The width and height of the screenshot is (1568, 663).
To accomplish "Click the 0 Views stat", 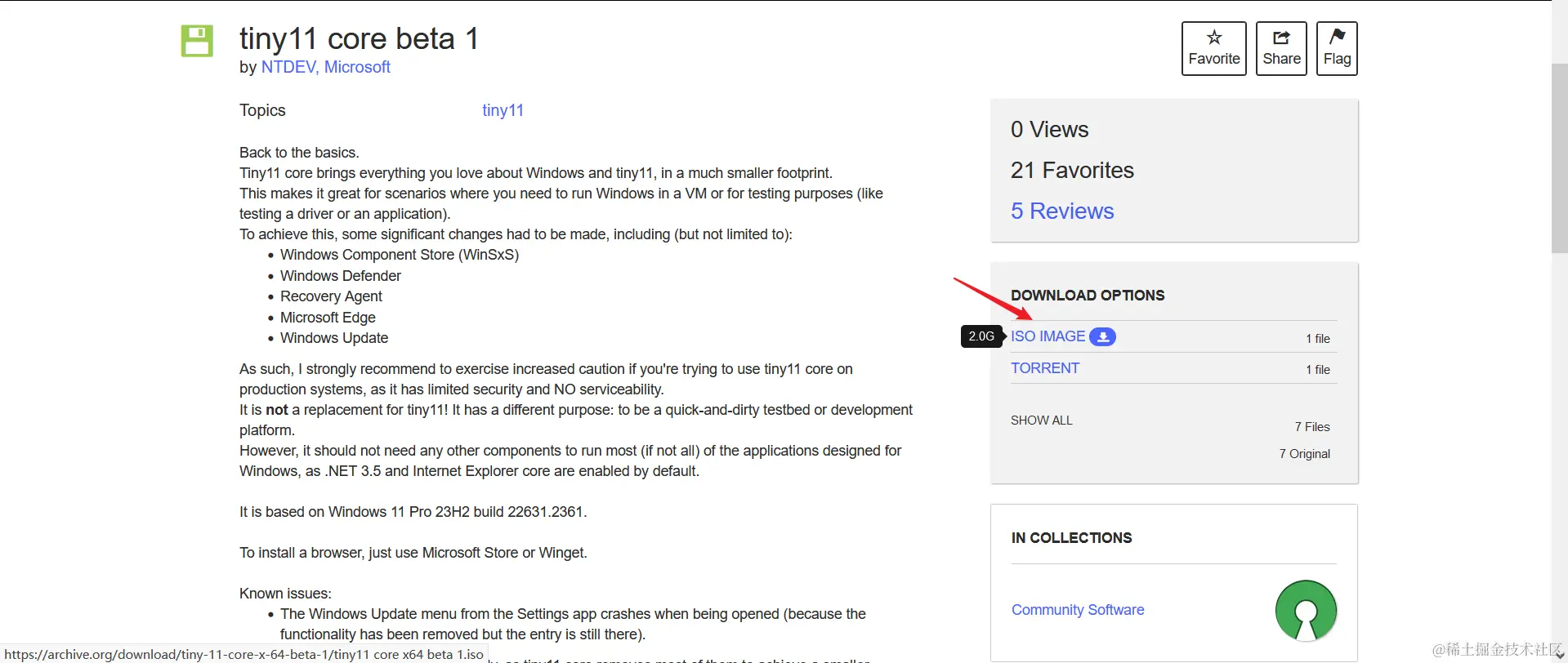I will pos(1049,129).
